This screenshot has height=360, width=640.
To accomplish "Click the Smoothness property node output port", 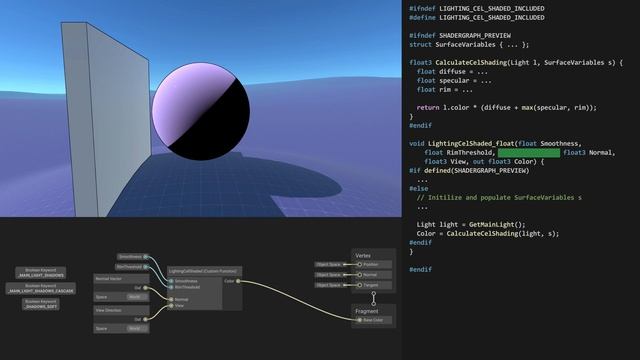I will 146,257.
